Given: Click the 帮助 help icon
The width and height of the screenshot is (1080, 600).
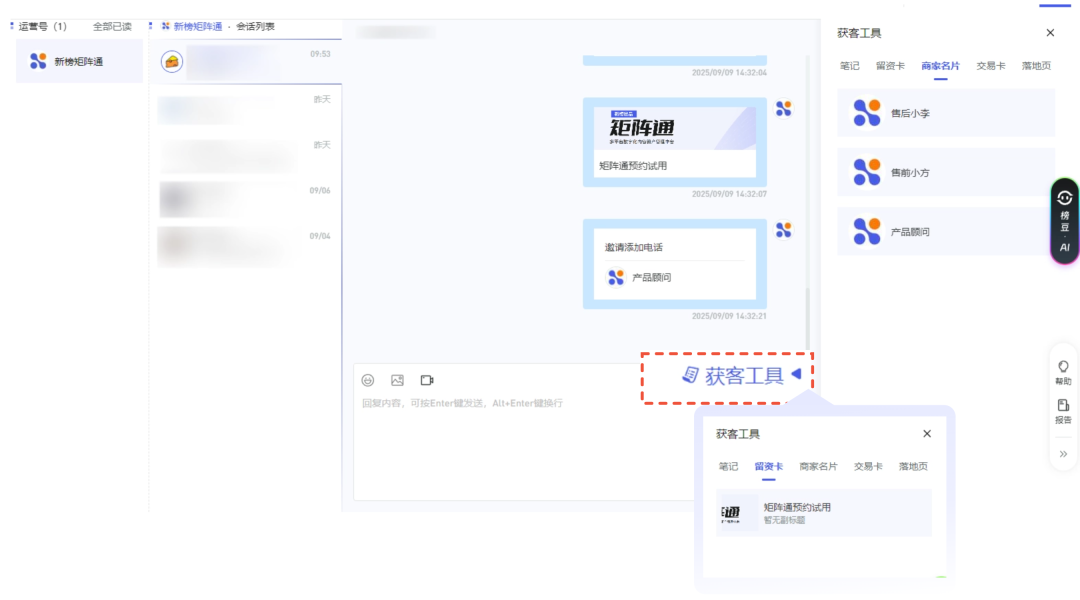Looking at the screenshot, I should point(1063,373).
